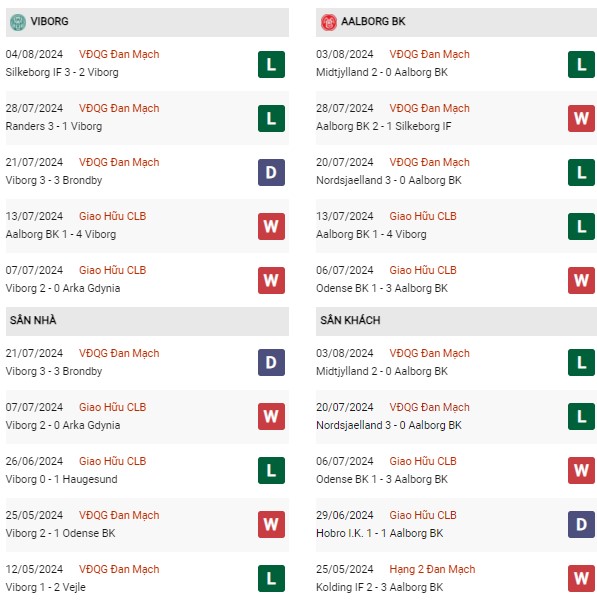Open the VĐQG Đan Mạch link on 04/08/2024
597x600 pixels.
tap(119, 54)
